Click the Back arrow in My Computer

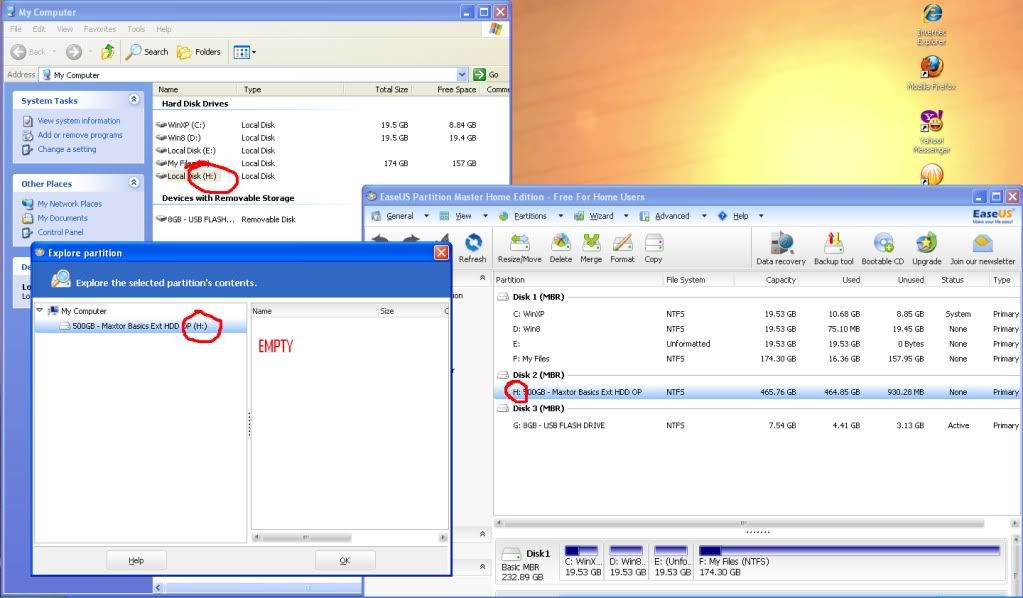click(19, 52)
